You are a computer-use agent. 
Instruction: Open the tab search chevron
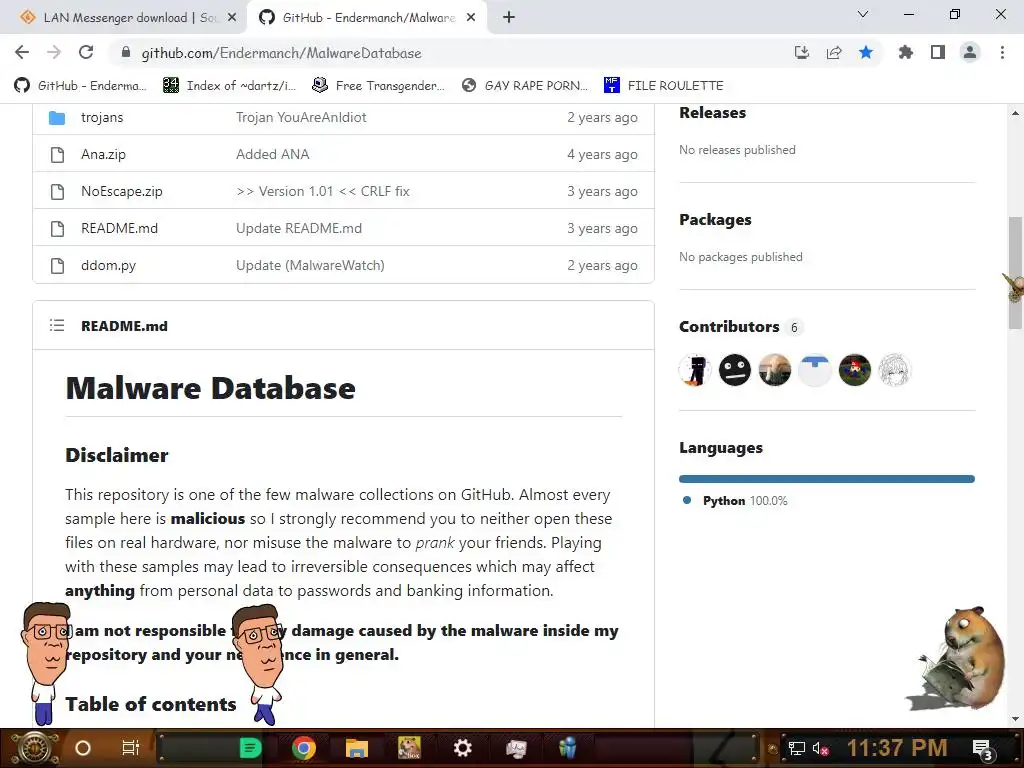(x=863, y=14)
